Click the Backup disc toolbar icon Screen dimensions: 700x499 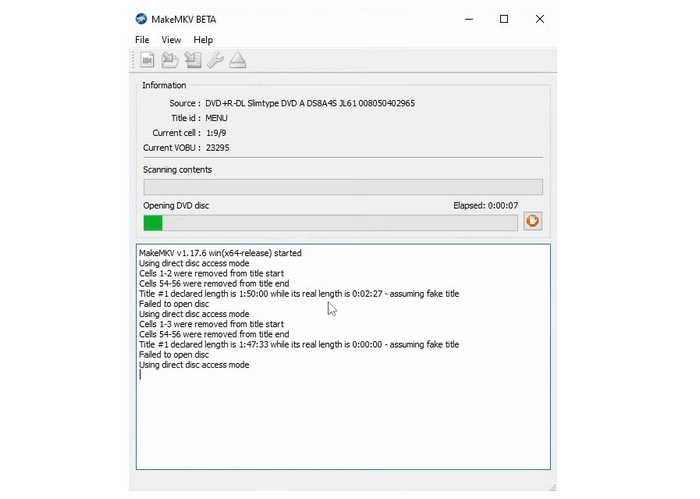[x=193, y=60]
